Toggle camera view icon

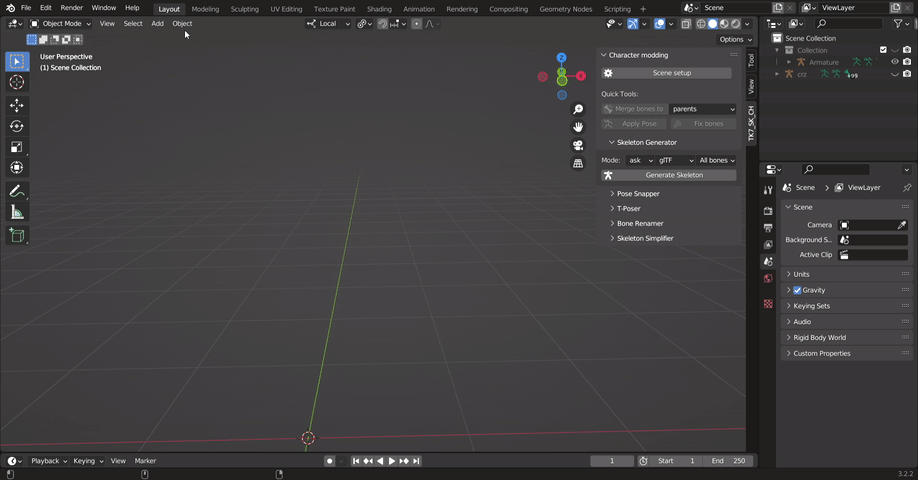click(x=578, y=145)
